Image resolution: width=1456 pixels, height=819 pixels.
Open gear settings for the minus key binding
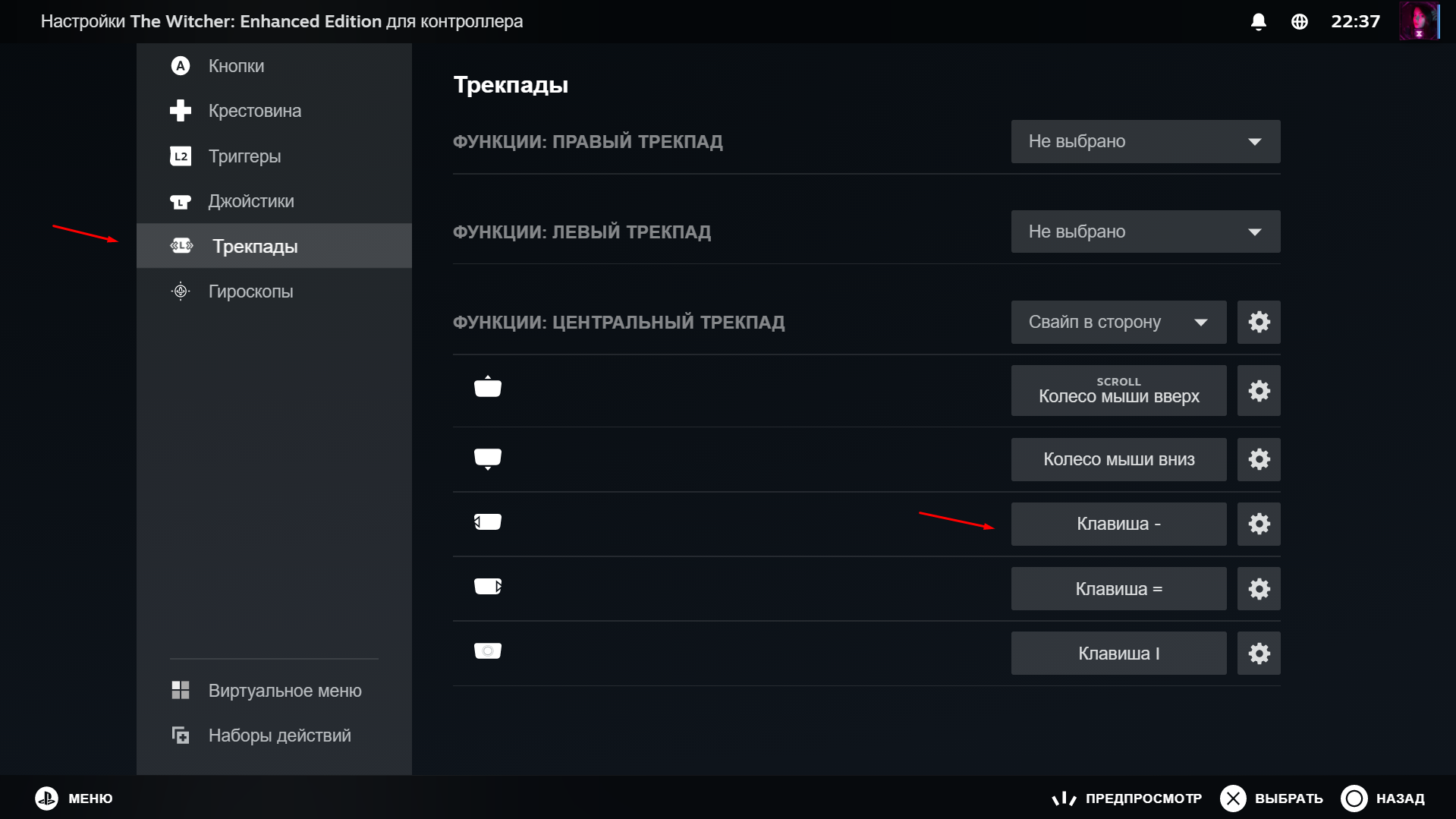point(1258,524)
